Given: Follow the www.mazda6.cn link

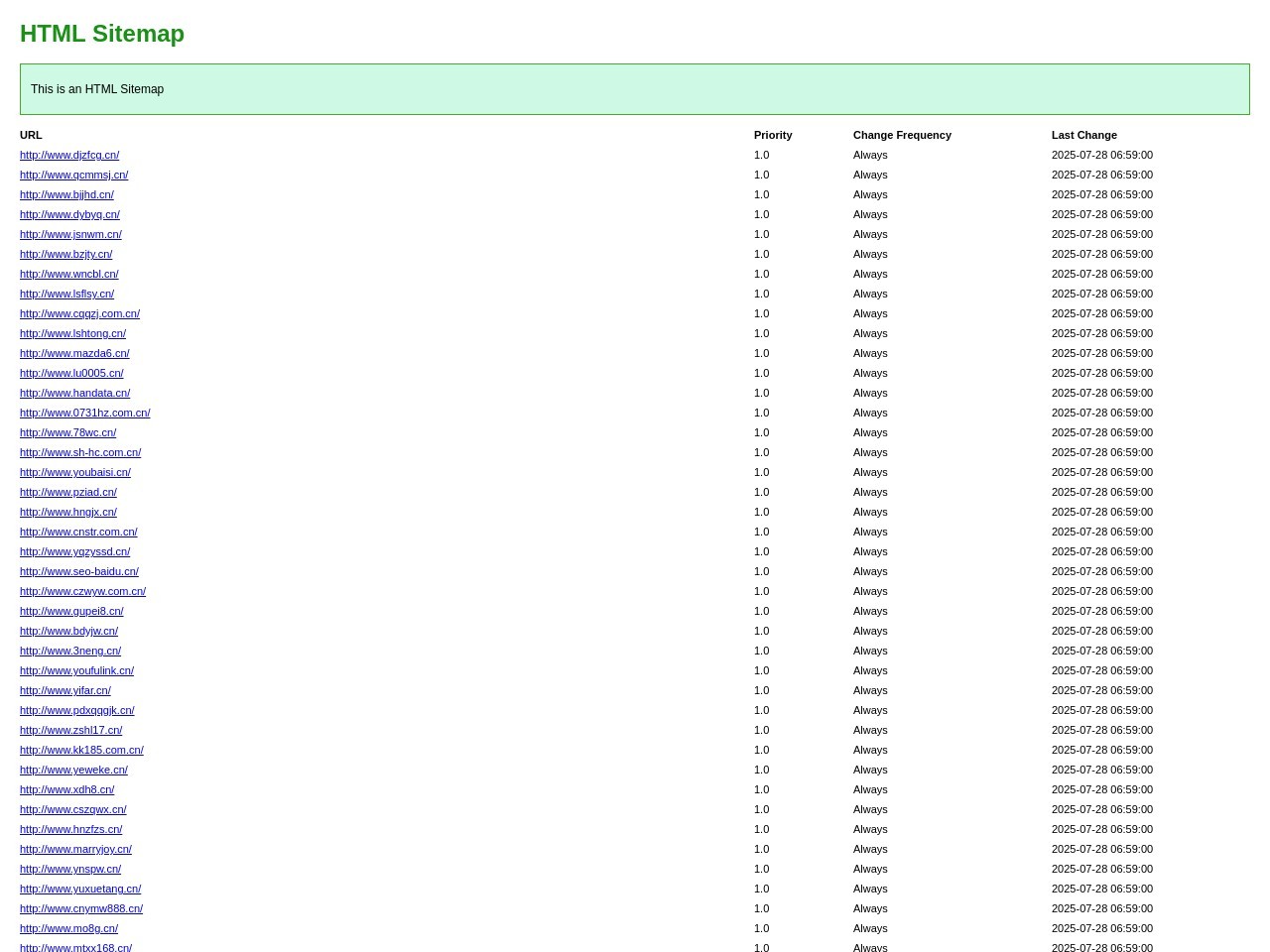Looking at the screenshot, I should point(74,353).
